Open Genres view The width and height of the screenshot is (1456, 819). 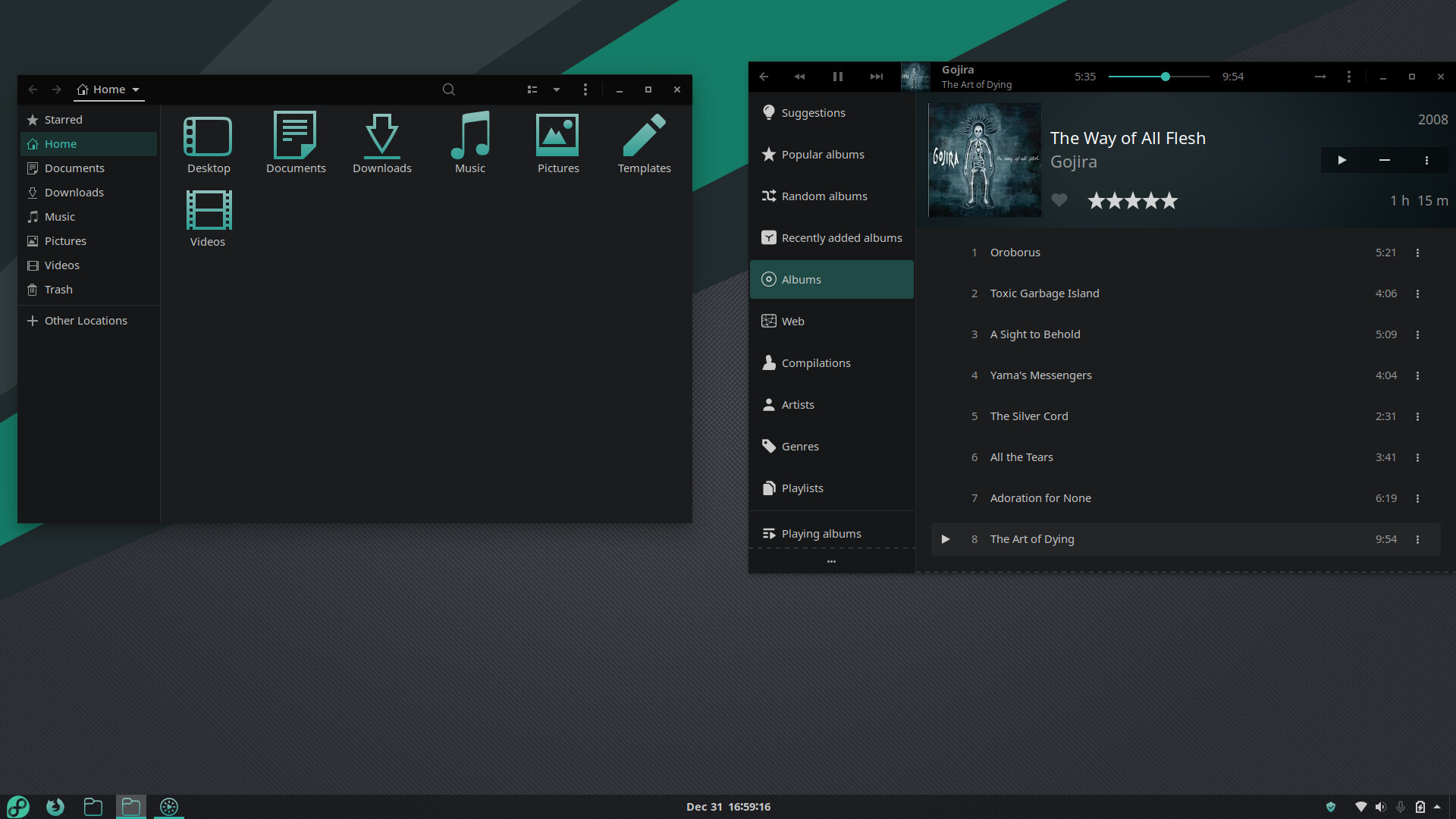832,447
